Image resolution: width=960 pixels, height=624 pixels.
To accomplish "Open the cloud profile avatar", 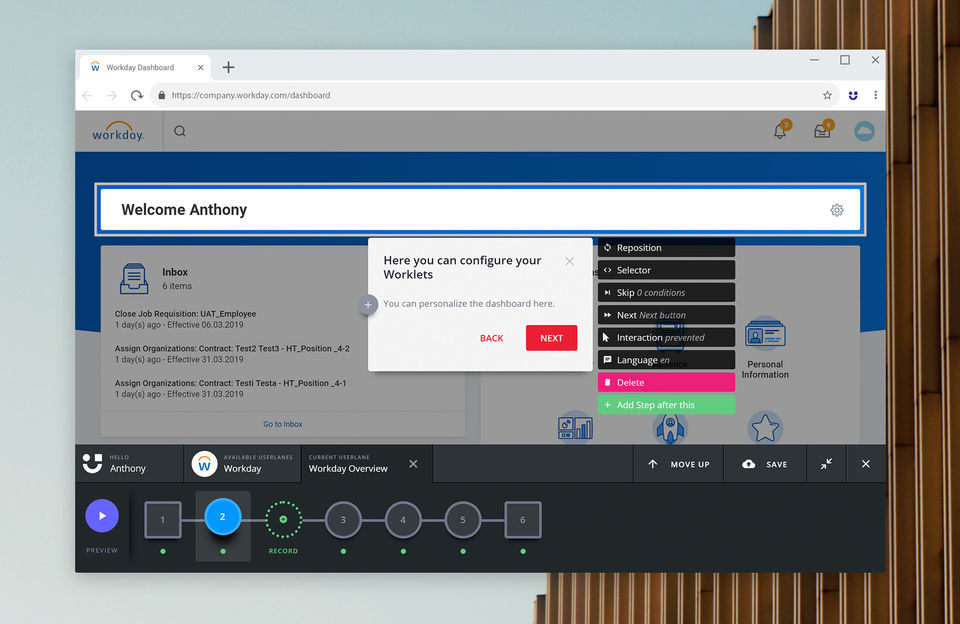I will [x=864, y=131].
